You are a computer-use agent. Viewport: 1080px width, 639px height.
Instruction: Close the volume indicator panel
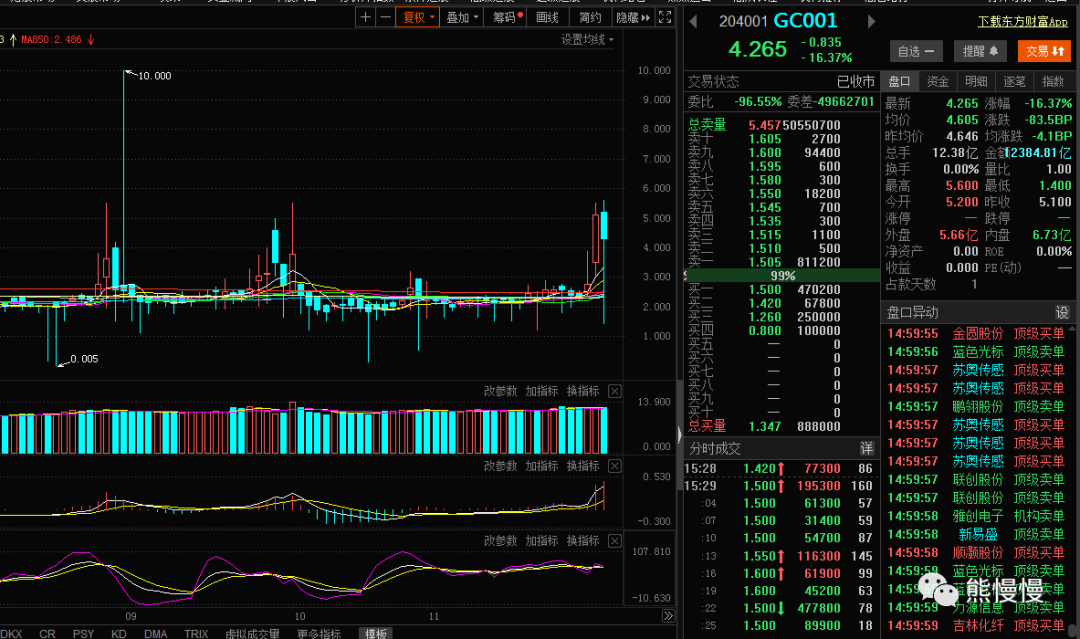(615, 391)
